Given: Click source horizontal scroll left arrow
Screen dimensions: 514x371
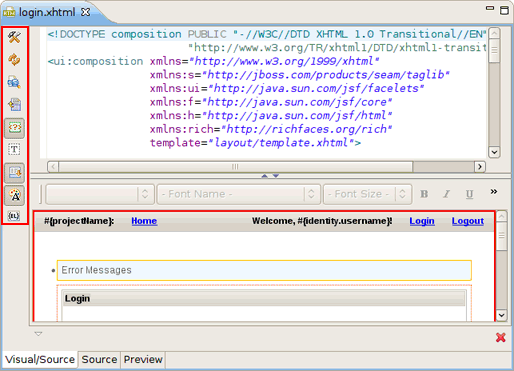Looking at the screenshot, I should click(x=53, y=167).
